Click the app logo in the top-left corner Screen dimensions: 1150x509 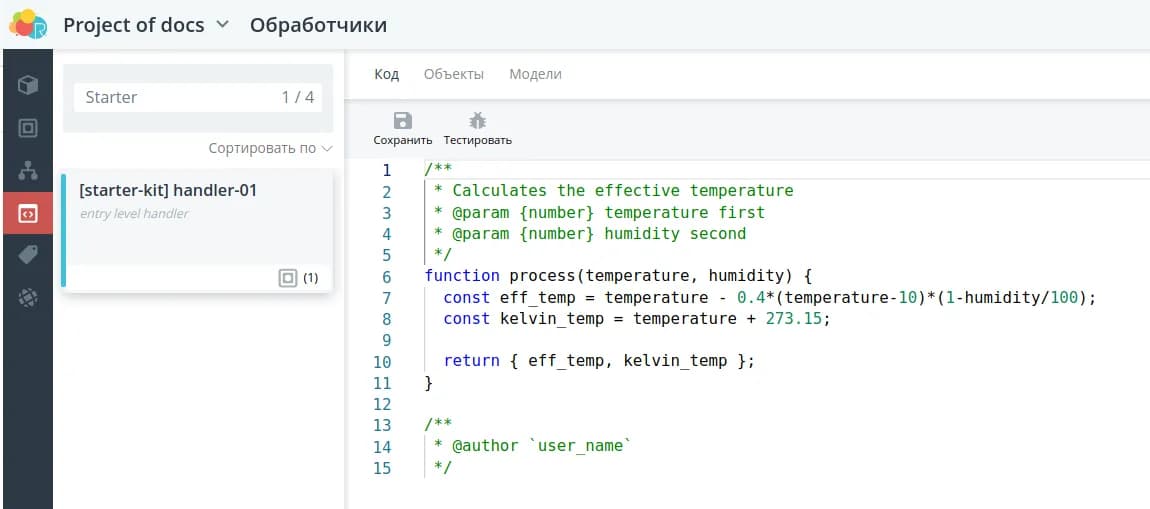[x=28, y=24]
